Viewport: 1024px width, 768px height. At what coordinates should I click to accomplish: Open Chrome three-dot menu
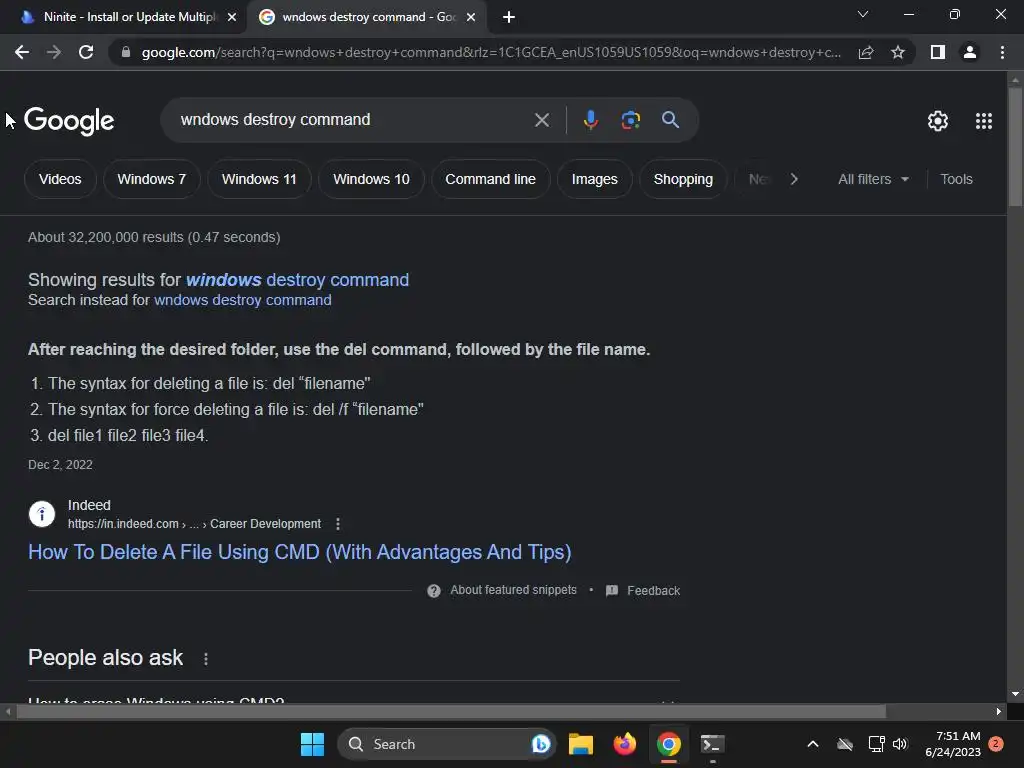[x=1002, y=52]
